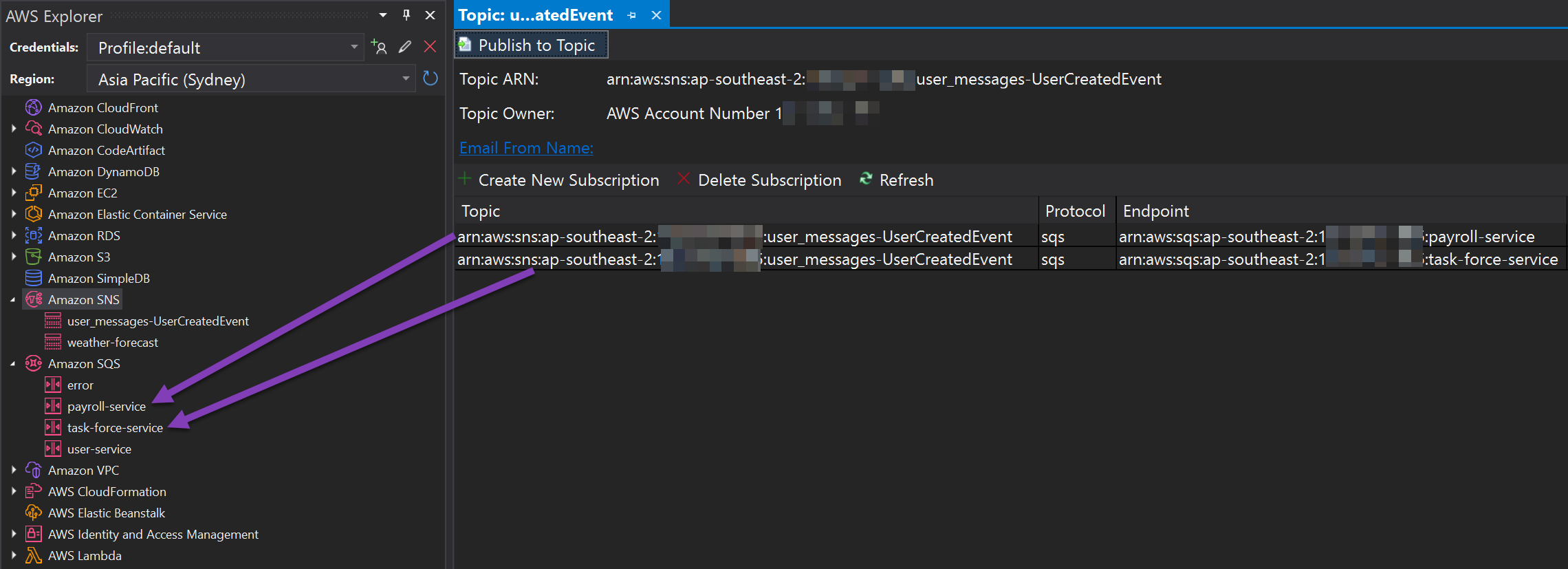Click Create New Subscription

[559, 180]
